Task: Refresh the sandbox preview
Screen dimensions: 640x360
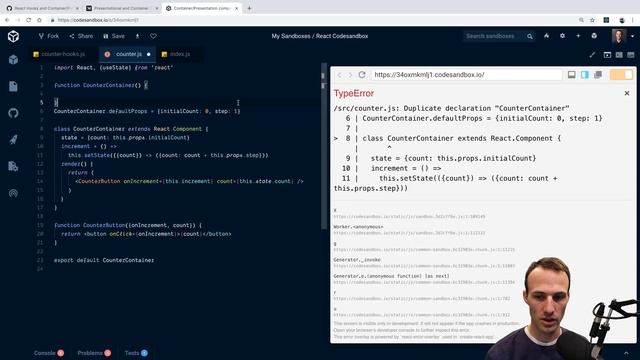Action: click(x=362, y=75)
